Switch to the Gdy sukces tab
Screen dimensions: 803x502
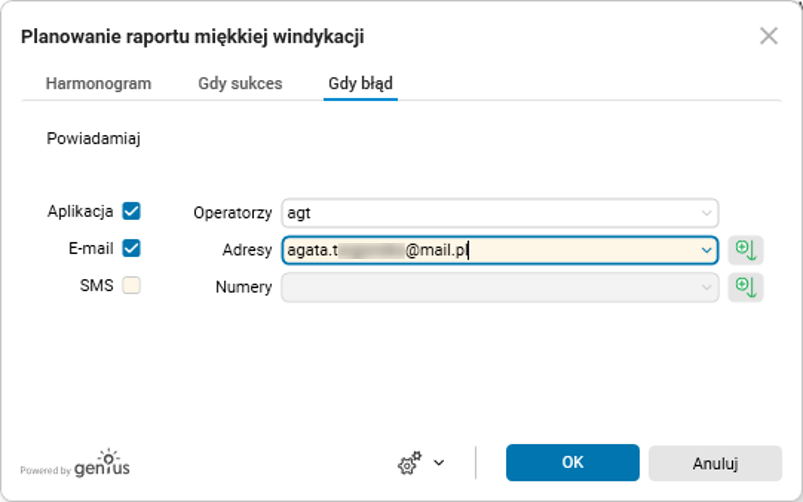(x=240, y=83)
